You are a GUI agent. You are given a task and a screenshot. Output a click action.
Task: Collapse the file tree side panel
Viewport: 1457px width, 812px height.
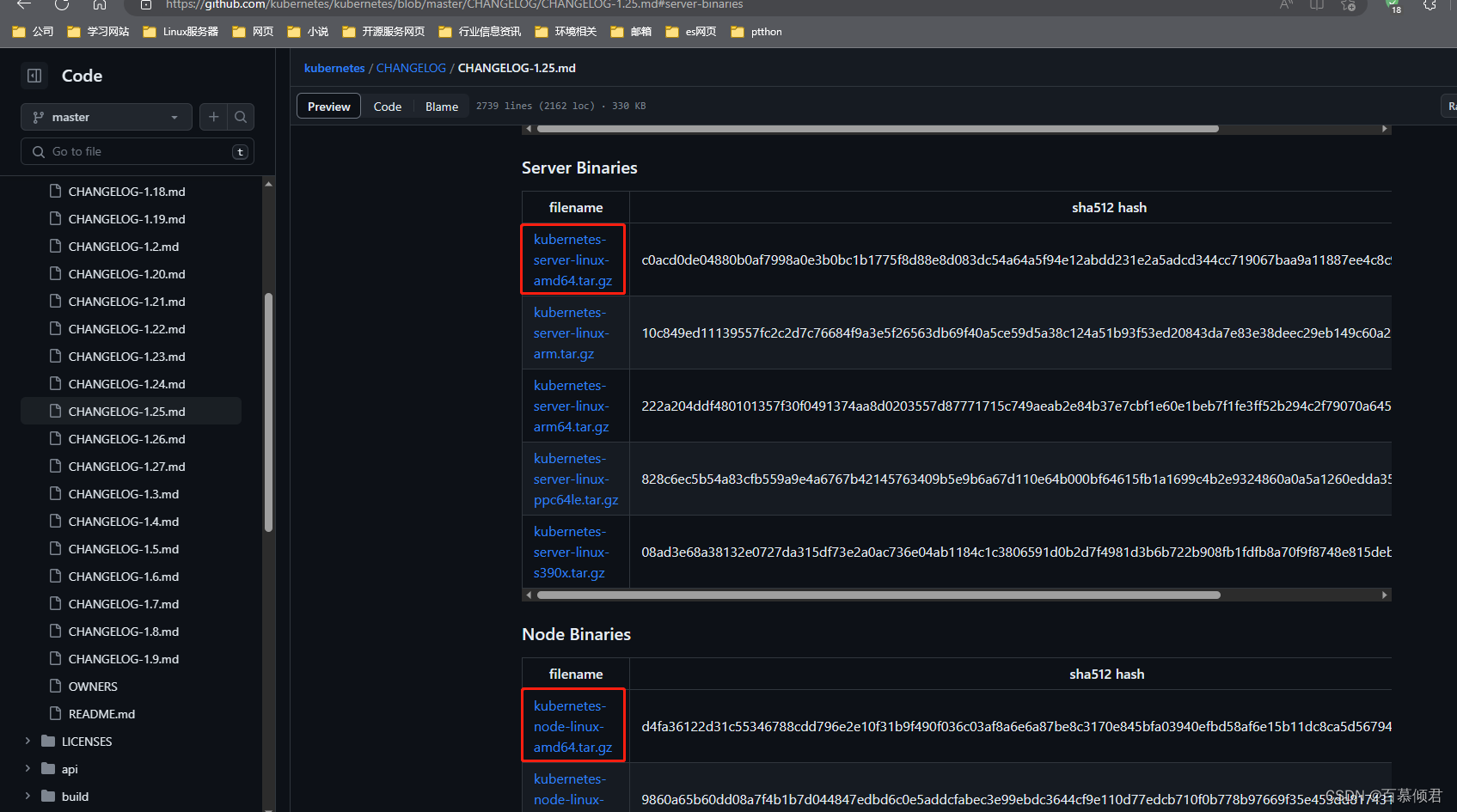point(34,76)
